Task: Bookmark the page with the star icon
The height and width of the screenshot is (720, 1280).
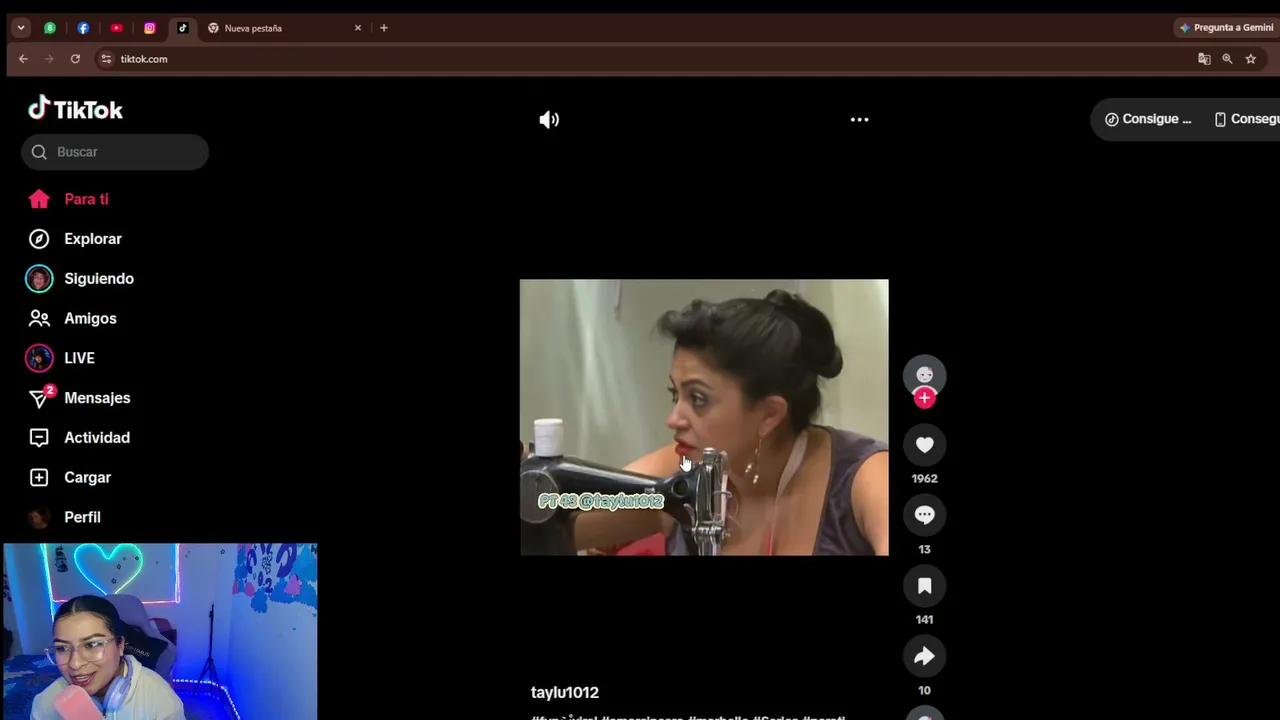Action: coord(1250,59)
